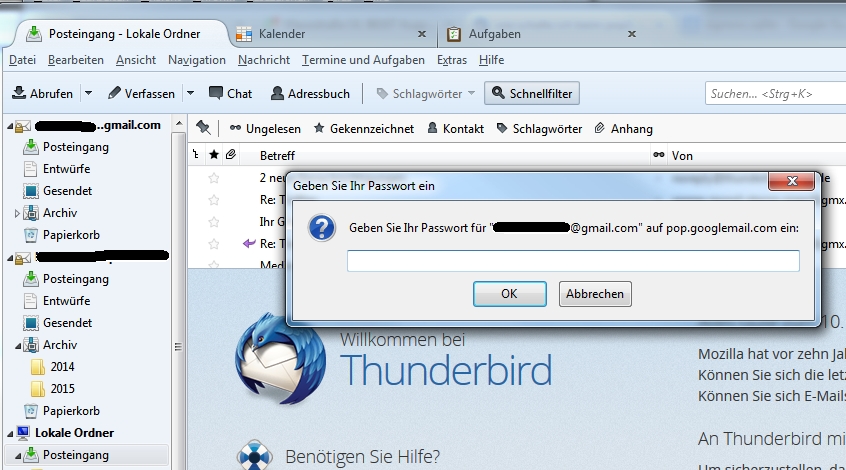This screenshot has height=470, width=846.
Task: Select Papierkorb under the second account
Action: [x=71, y=411]
